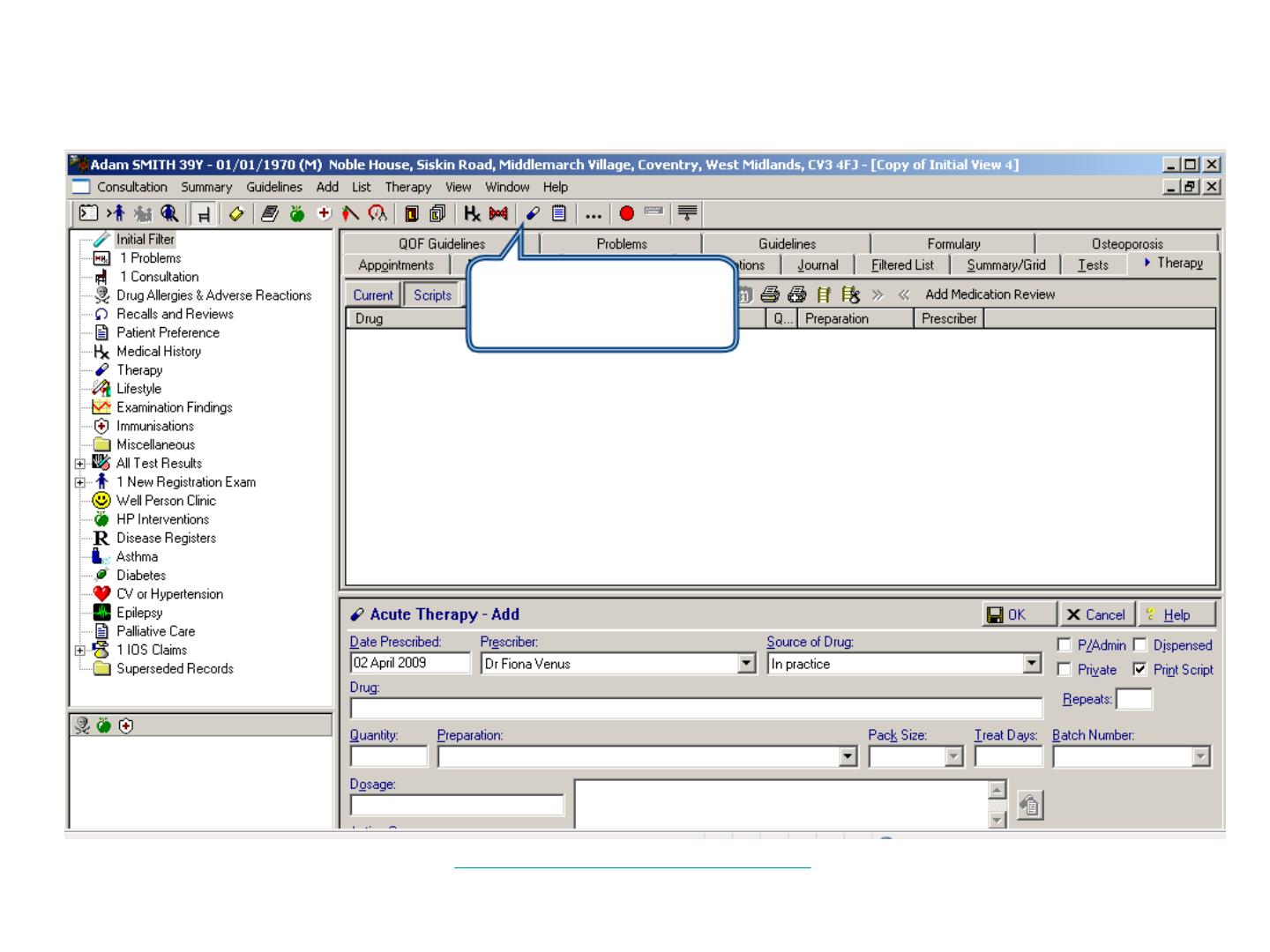The height and width of the screenshot is (952, 1270).
Task: Tick the Dispensed checkbox
Action: pyautogui.click(x=1139, y=645)
